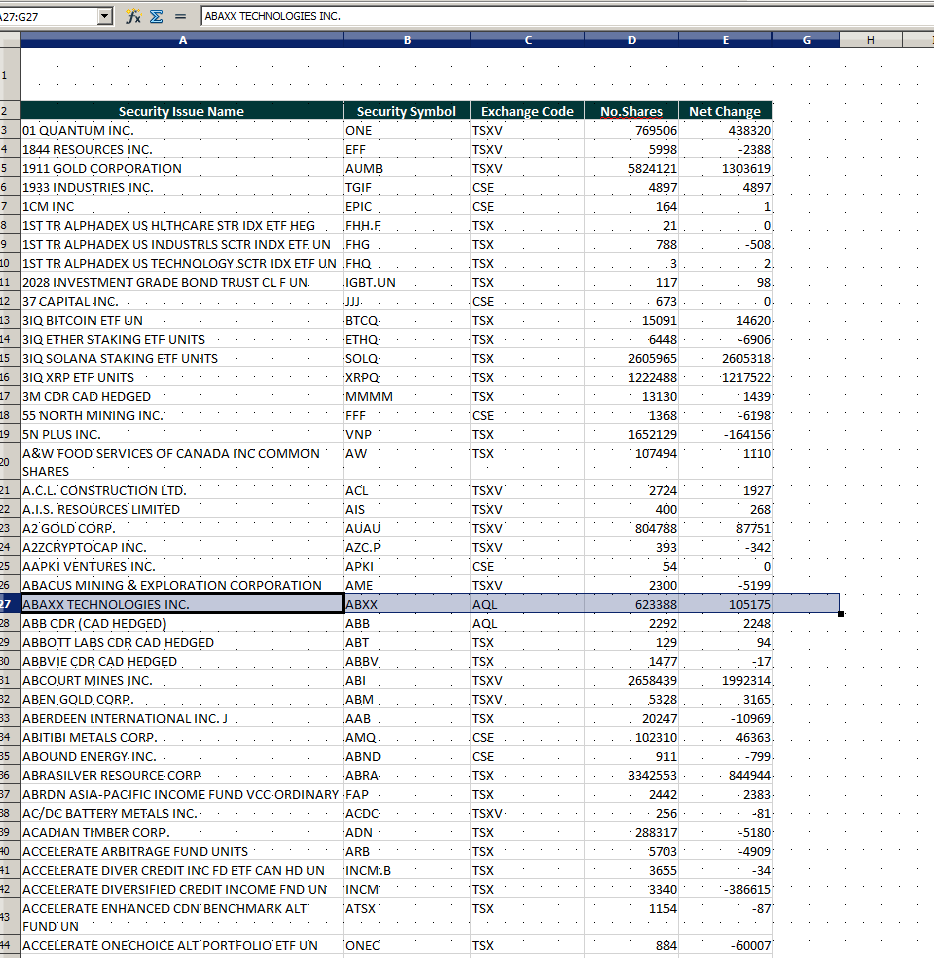Select net change value 844944
The image size is (934, 958).
coord(726,775)
